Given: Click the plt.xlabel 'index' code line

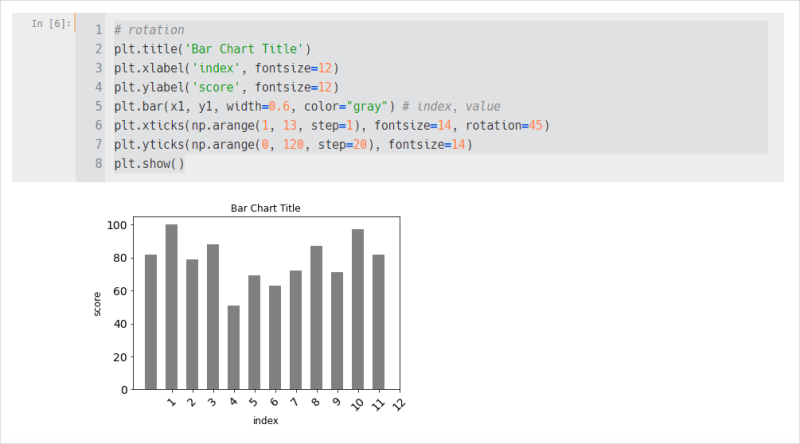Looking at the screenshot, I should click(x=226, y=68).
